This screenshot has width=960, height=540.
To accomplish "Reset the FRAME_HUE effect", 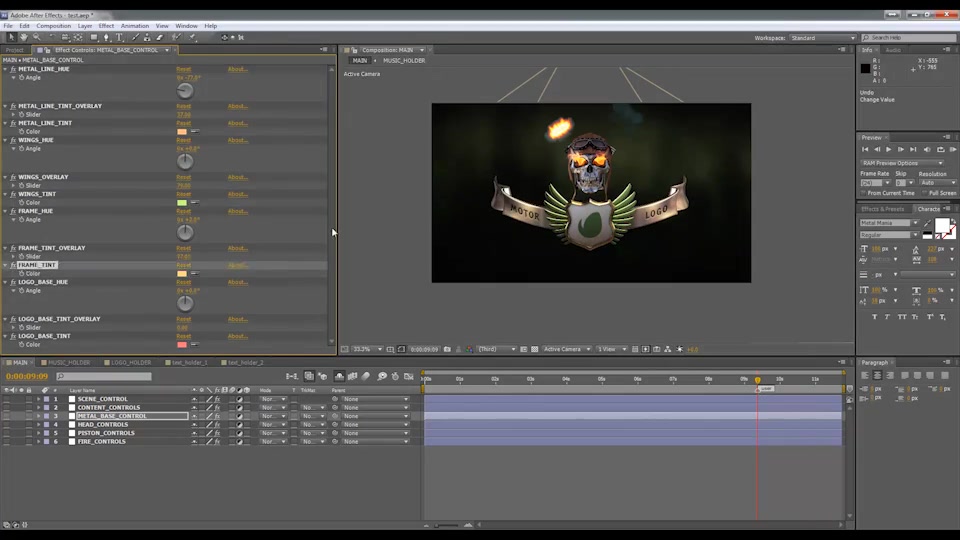I will pyautogui.click(x=184, y=211).
